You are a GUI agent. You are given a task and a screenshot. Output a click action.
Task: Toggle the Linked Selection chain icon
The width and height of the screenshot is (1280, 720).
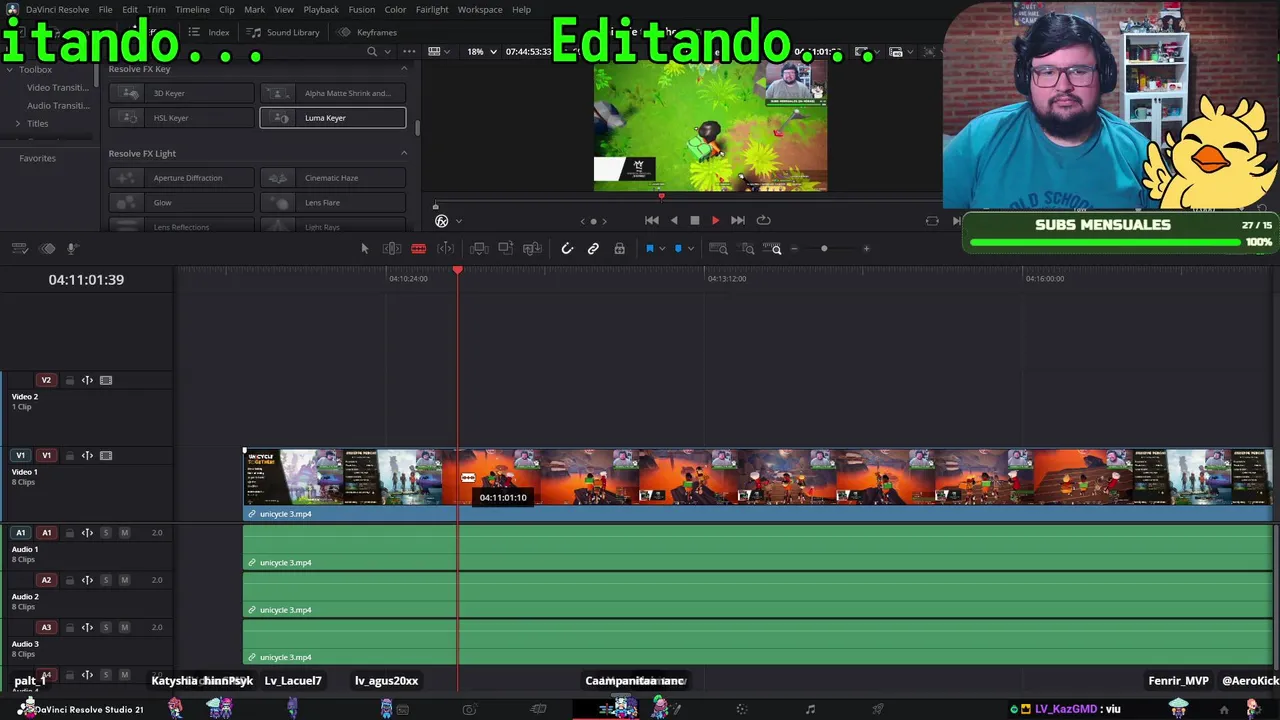coord(593,249)
